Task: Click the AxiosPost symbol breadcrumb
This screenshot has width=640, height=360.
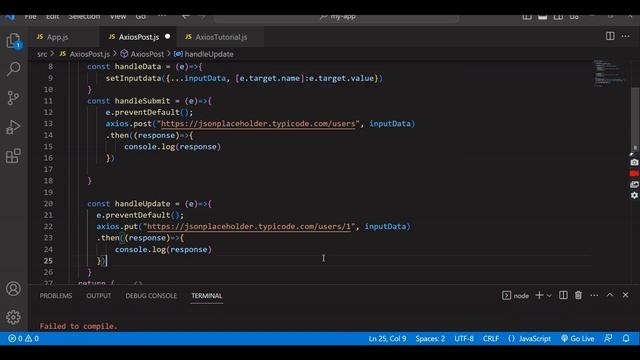Action: pyautogui.click(x=142, y=54)
